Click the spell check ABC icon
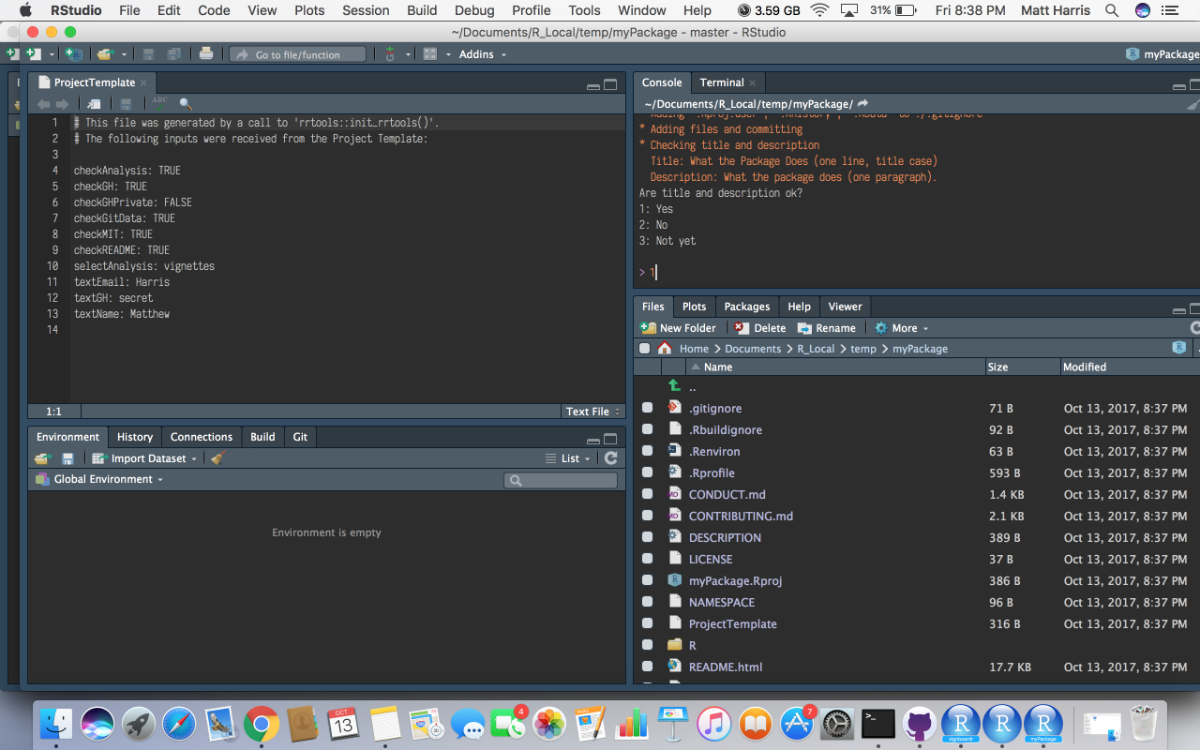The height and width of the screenshot is (750, 1200). point(159,103)
